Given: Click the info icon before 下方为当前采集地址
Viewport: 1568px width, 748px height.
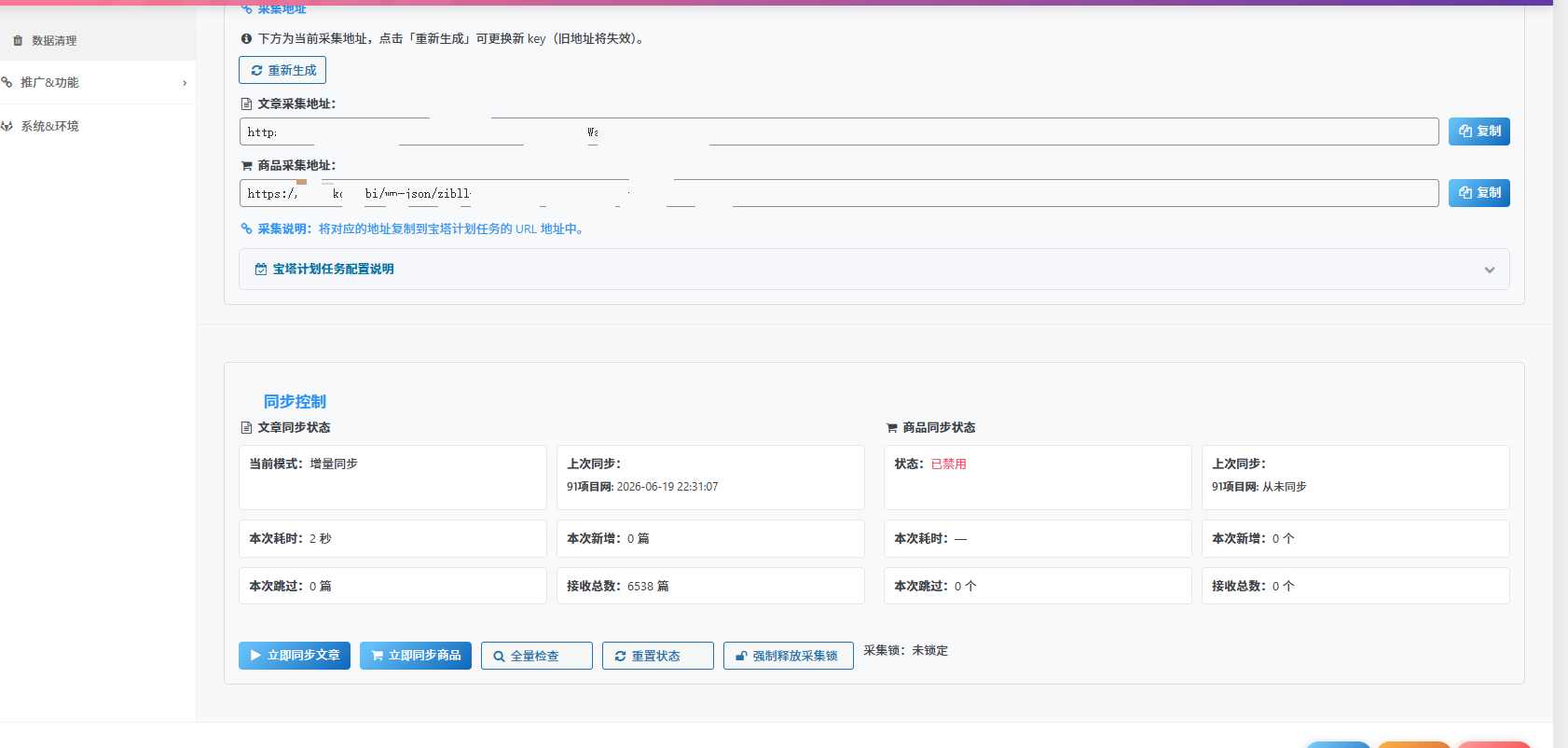Looking at the screenshot, I should pos(246,39).
